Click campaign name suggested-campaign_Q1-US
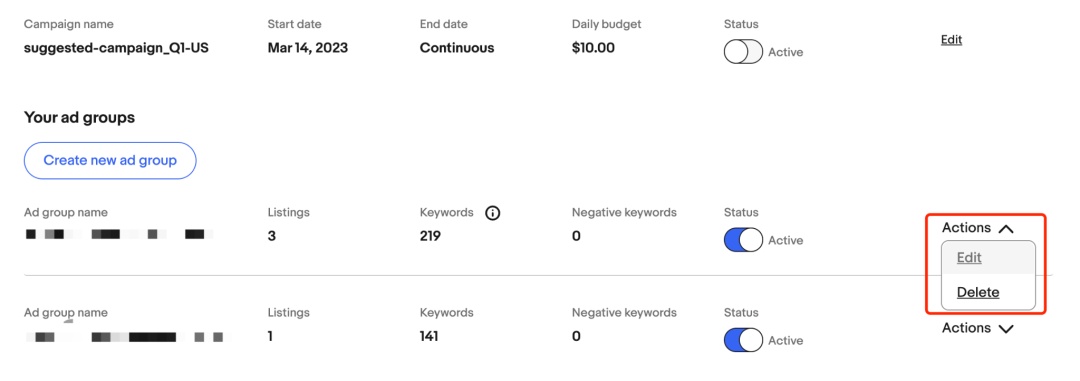Image resolution: width=1080 pixels, height=381 pixels. 116,48
